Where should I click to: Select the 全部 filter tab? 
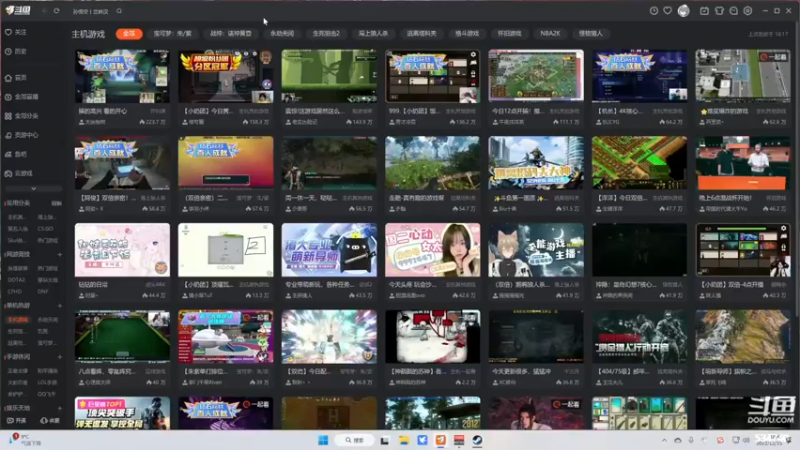[x=129, y=33]
